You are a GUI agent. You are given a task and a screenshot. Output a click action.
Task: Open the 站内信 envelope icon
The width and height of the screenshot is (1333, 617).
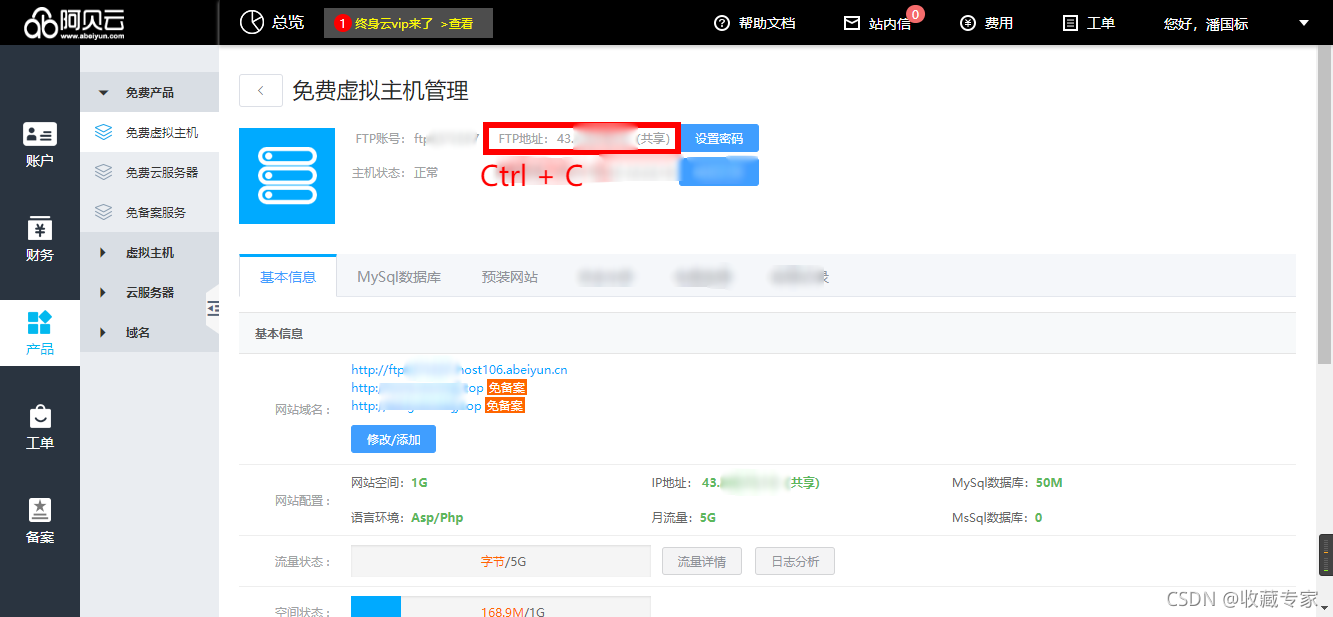tap(852, 23)
